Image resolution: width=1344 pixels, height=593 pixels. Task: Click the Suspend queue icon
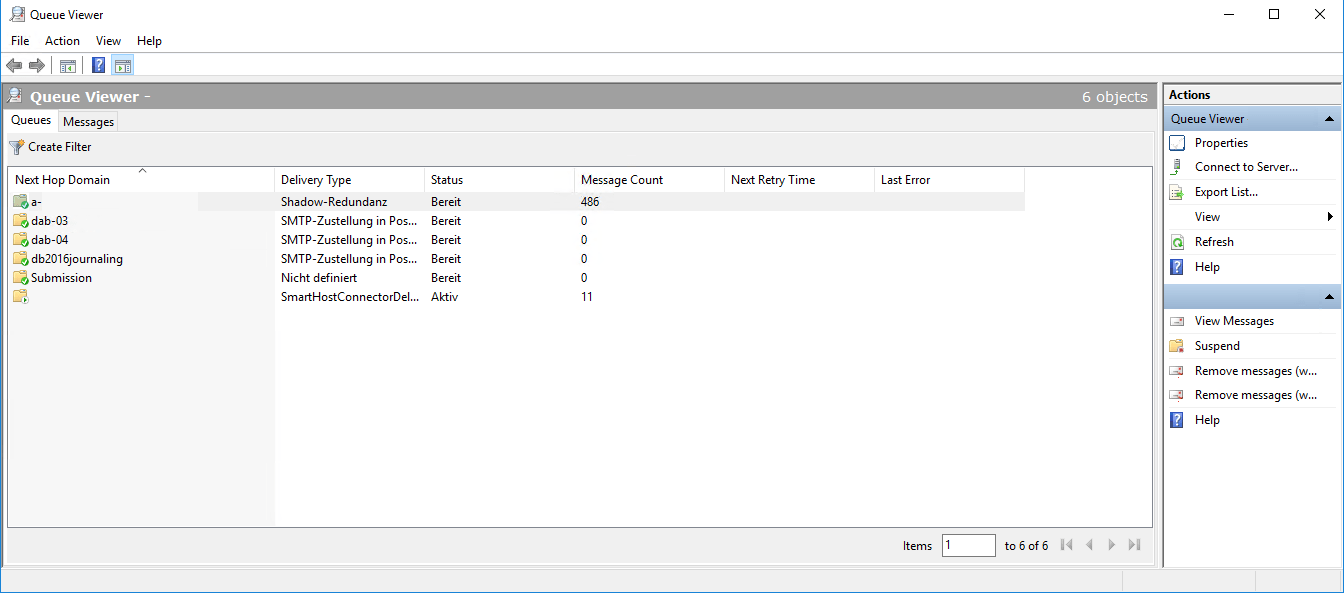click(x=1177, y=346)
